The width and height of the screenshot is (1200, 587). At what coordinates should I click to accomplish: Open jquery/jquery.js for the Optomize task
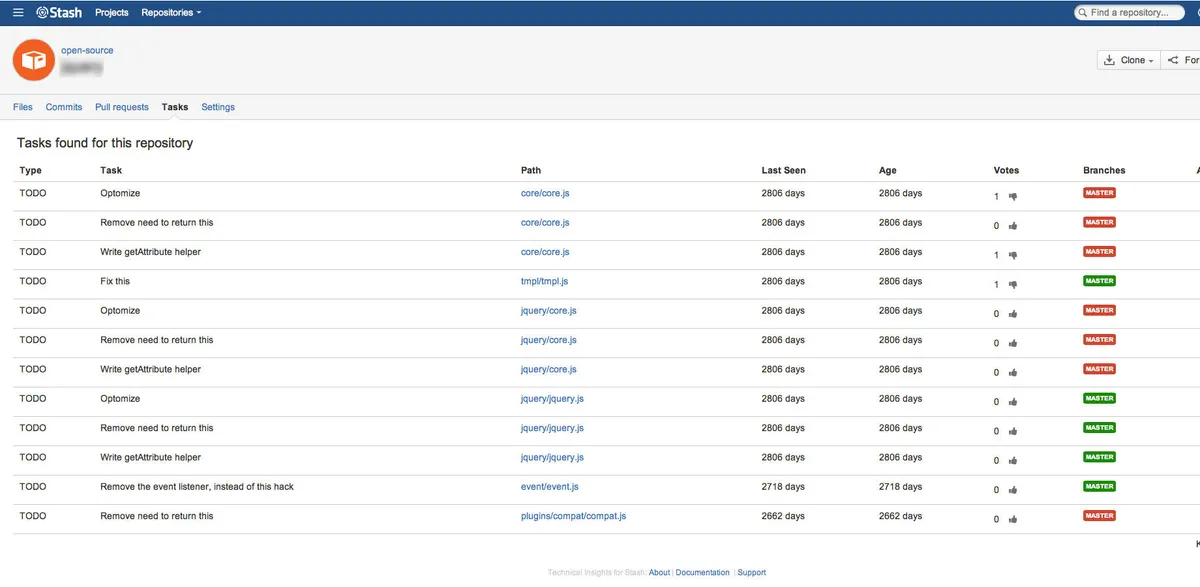click(x=552, y=398)
